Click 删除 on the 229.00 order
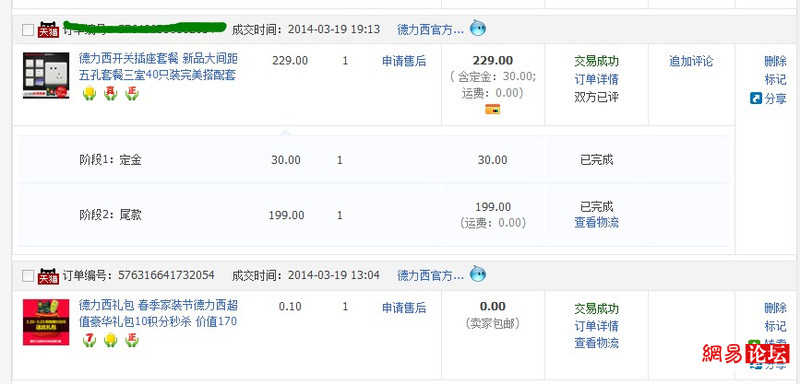 point(776,61)
